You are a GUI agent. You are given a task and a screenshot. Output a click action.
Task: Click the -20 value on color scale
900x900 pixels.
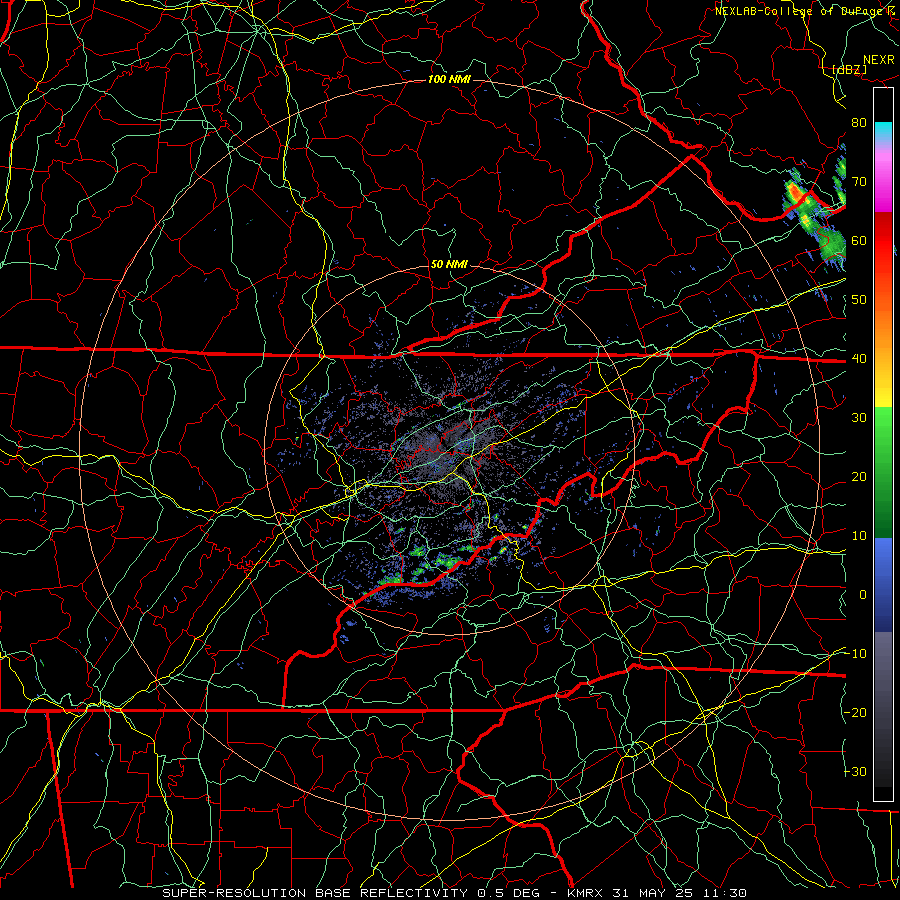855,713
